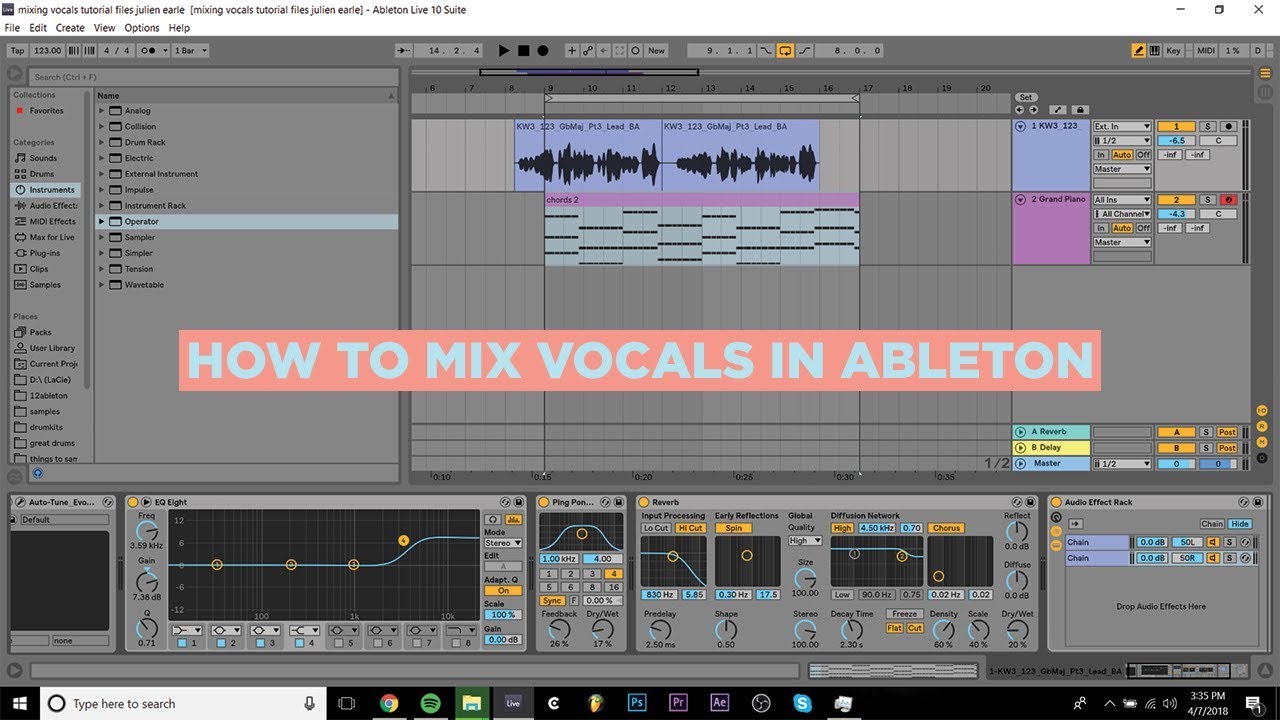The height and width of the screenshot is (720, 1280).
Task: Open File Explorer from the taskbar
Action: click(471, 703)
